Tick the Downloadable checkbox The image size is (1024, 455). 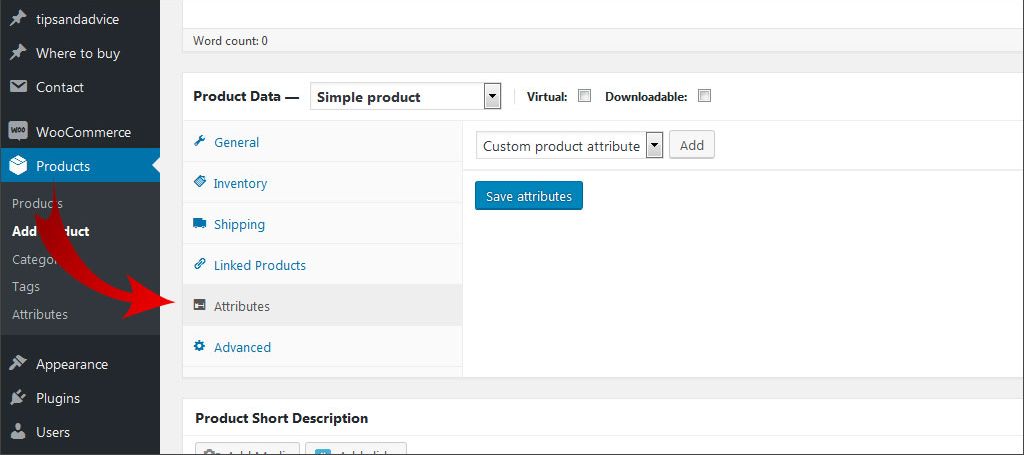click(x=704, y=96)
